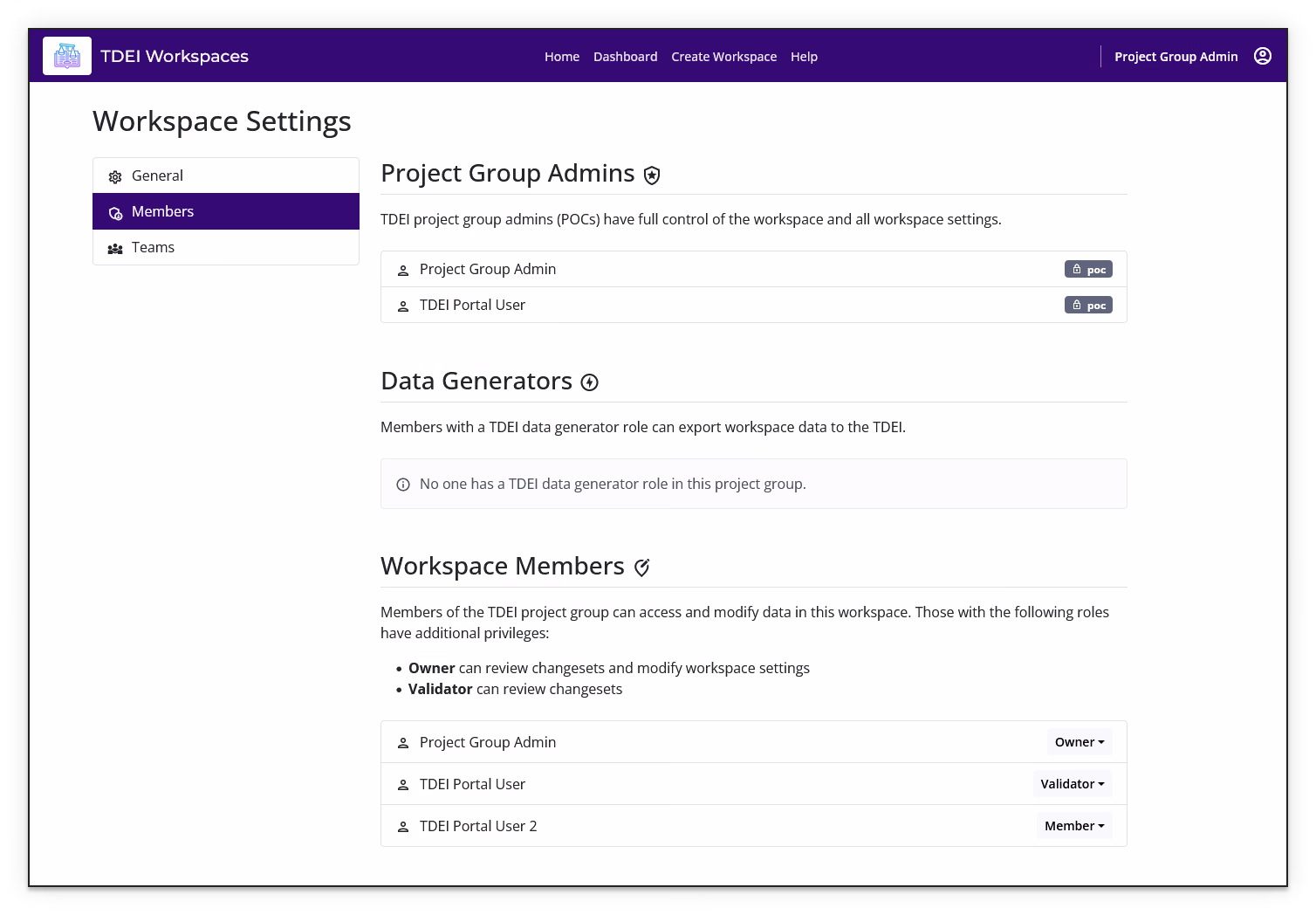Switch to the Teams settings tab
Image resolution: width=1316 pixels, height=915 pixels.
[x=226, y=247]
